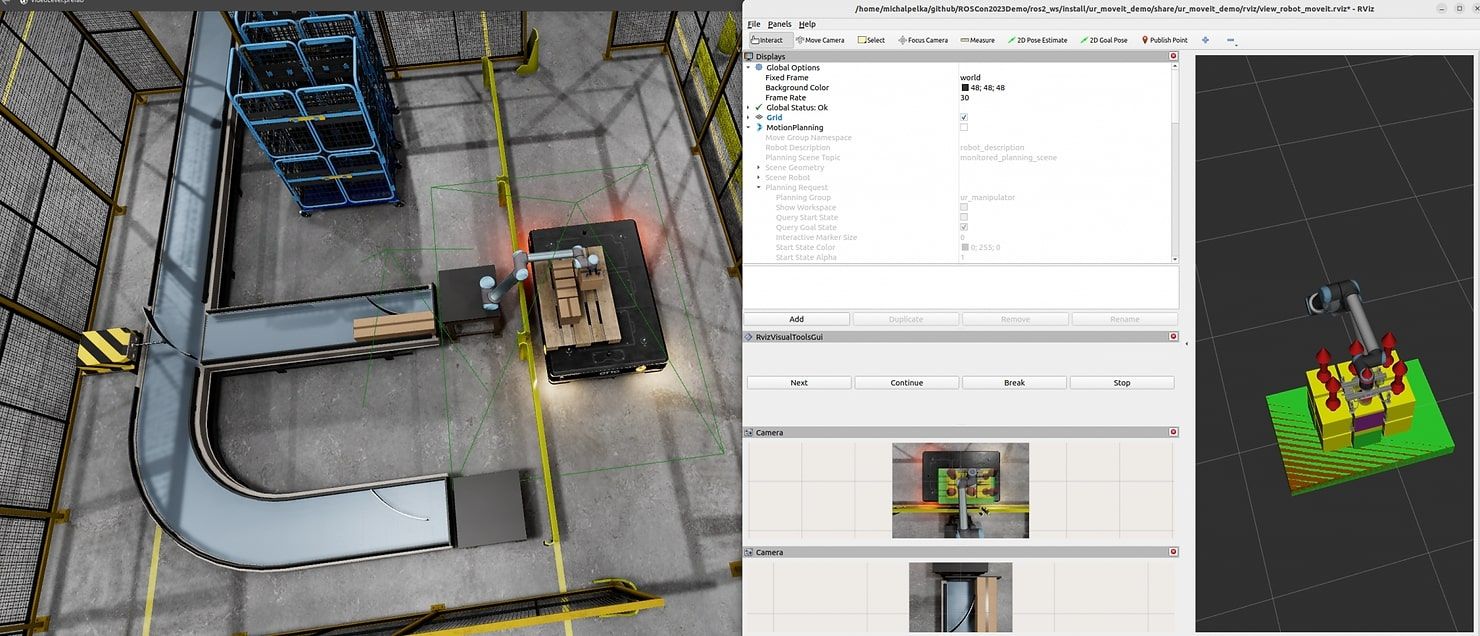Click the Duplicate display button
The height and width of the screenshot is (636, 1480).
point(906,319)
